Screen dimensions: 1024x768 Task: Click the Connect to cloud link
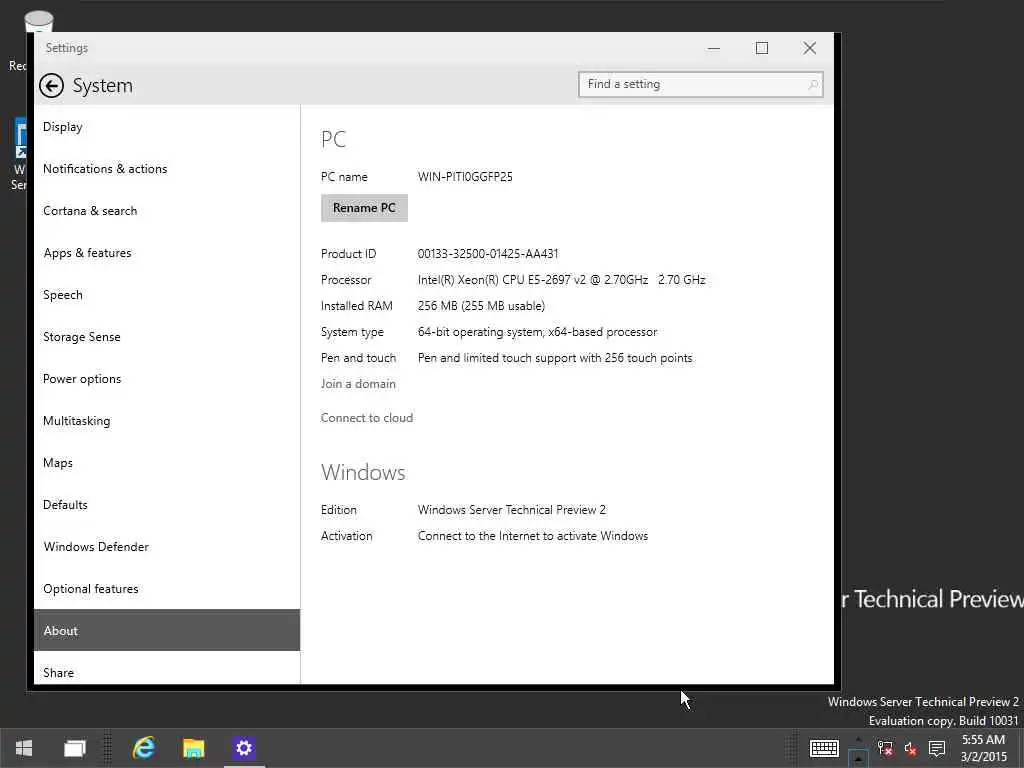coord(366,418)
